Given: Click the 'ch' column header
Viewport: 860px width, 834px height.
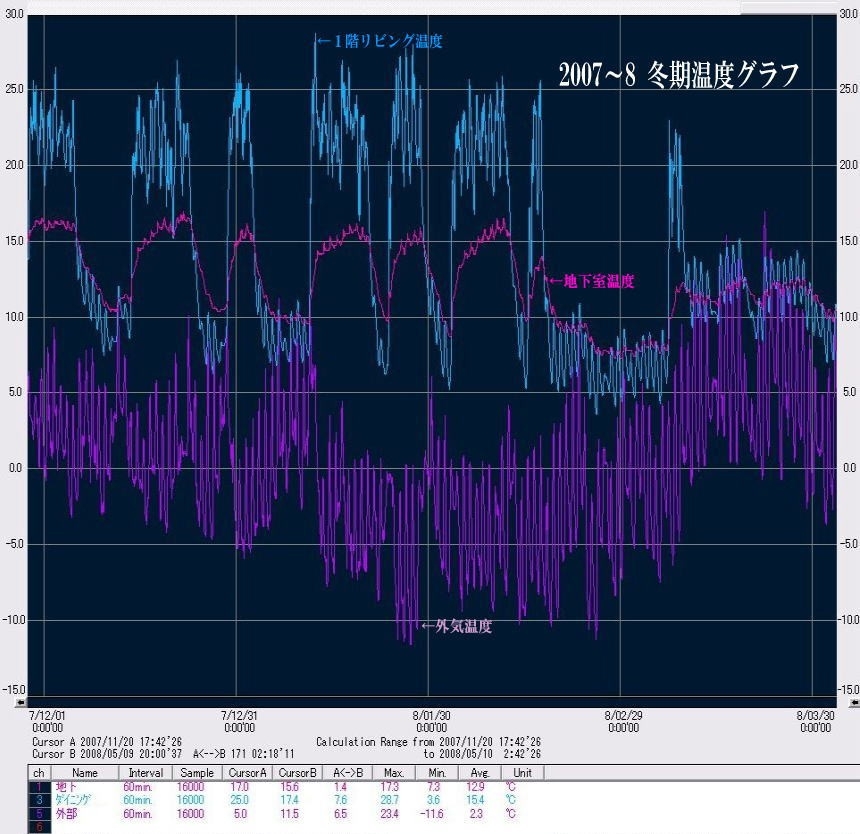Looking at the screenshot, I should pos(38,773).
